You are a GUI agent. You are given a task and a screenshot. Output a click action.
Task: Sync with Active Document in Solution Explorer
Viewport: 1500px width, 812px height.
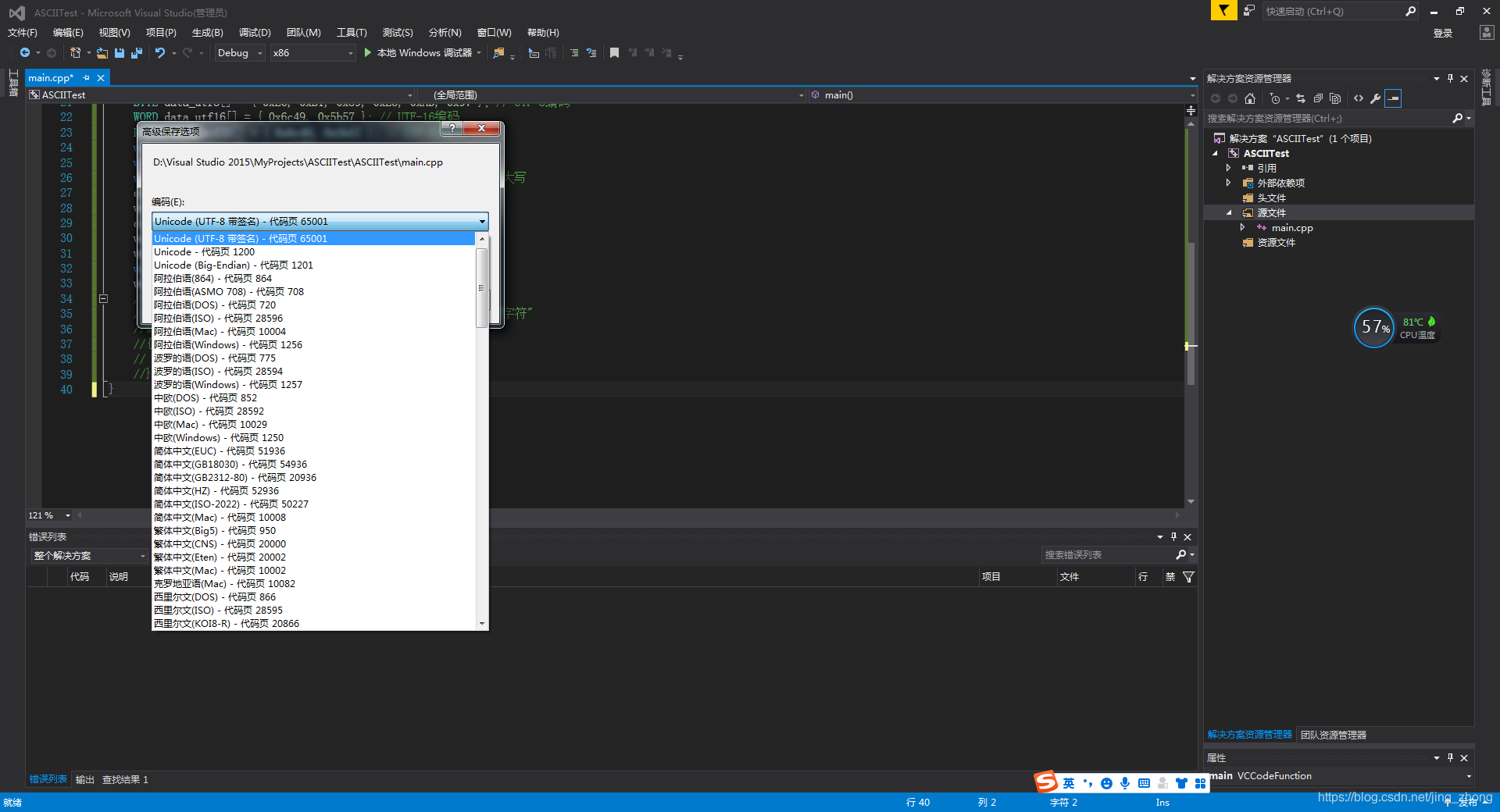coord(1301,98)
